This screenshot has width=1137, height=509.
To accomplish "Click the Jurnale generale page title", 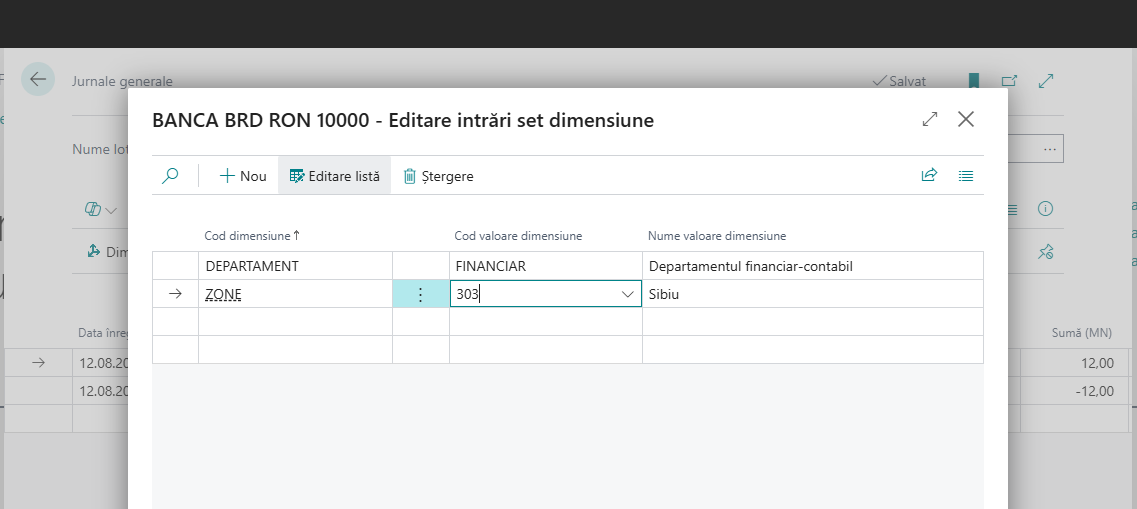I will [x=122, y=81].
